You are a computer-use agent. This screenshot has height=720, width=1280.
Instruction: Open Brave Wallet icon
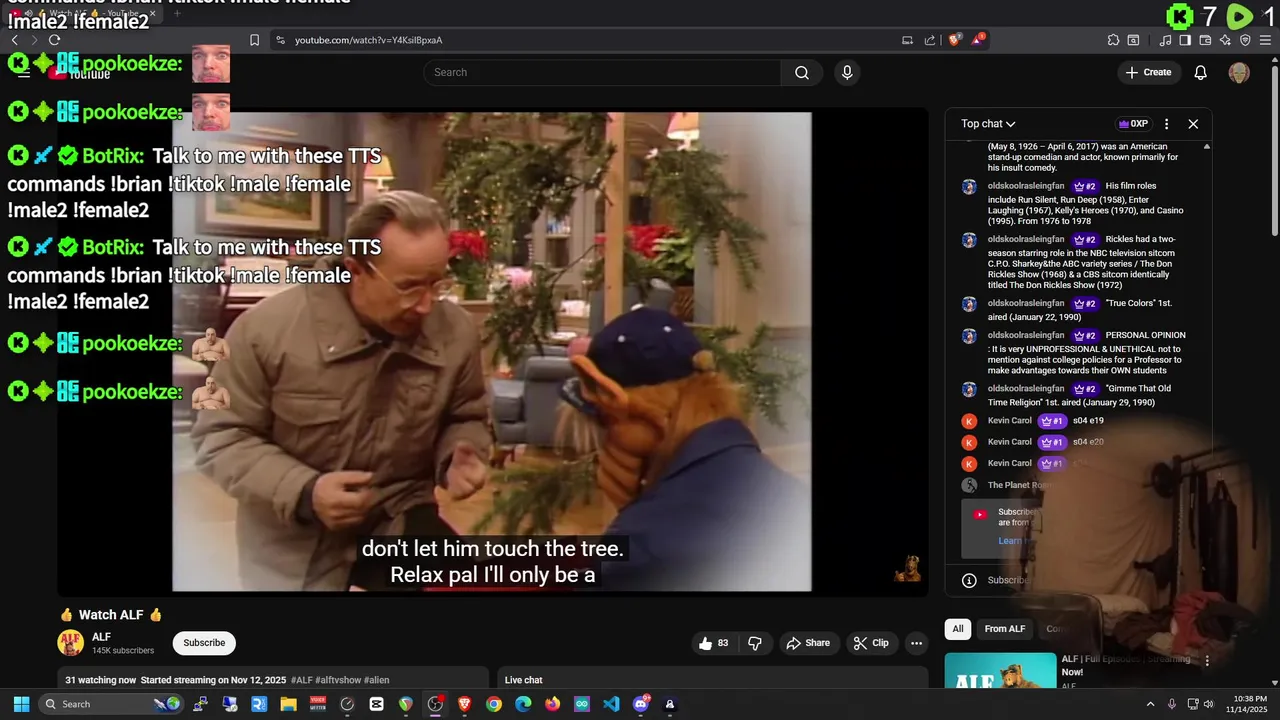pos(1205,40)
